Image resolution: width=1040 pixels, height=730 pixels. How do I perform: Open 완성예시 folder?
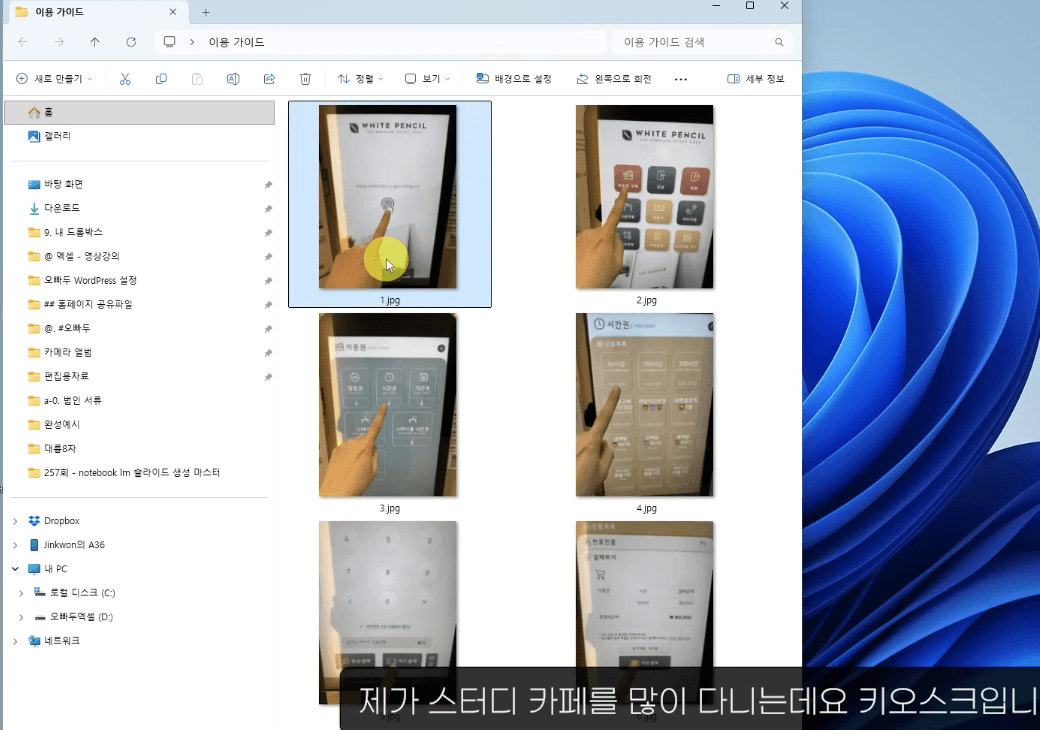coord(62,424)
